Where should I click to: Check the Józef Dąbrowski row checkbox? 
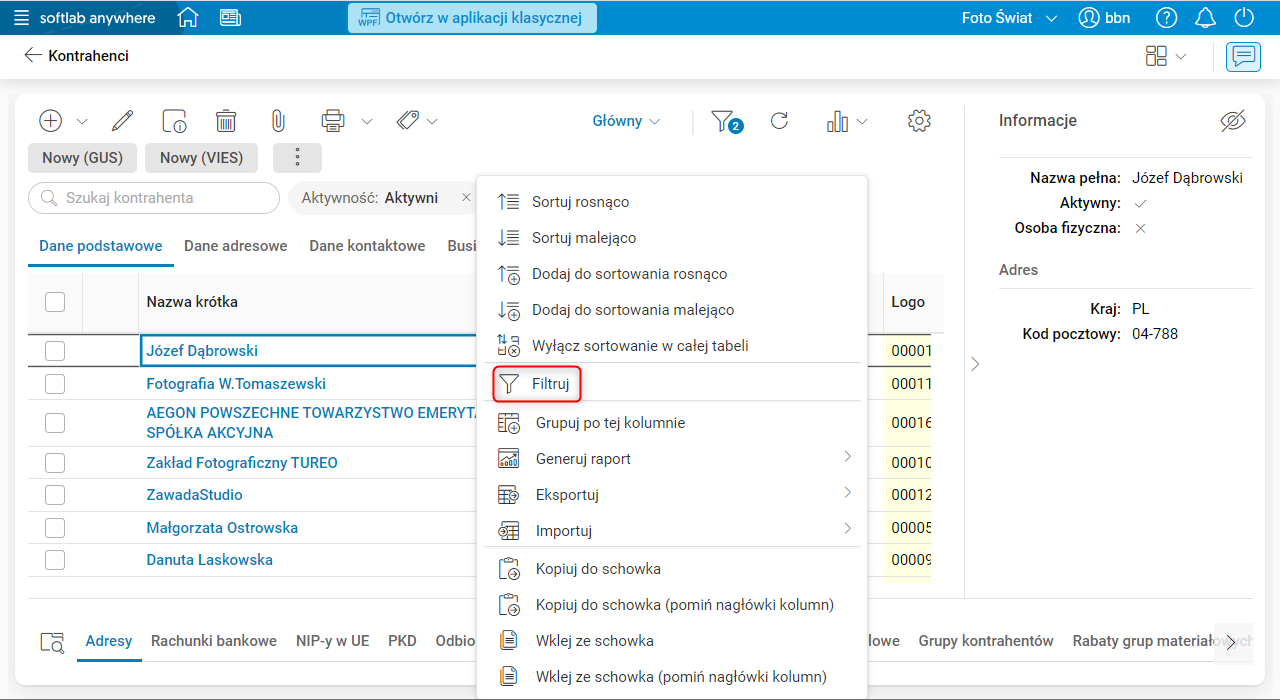[x=55, y=351]
